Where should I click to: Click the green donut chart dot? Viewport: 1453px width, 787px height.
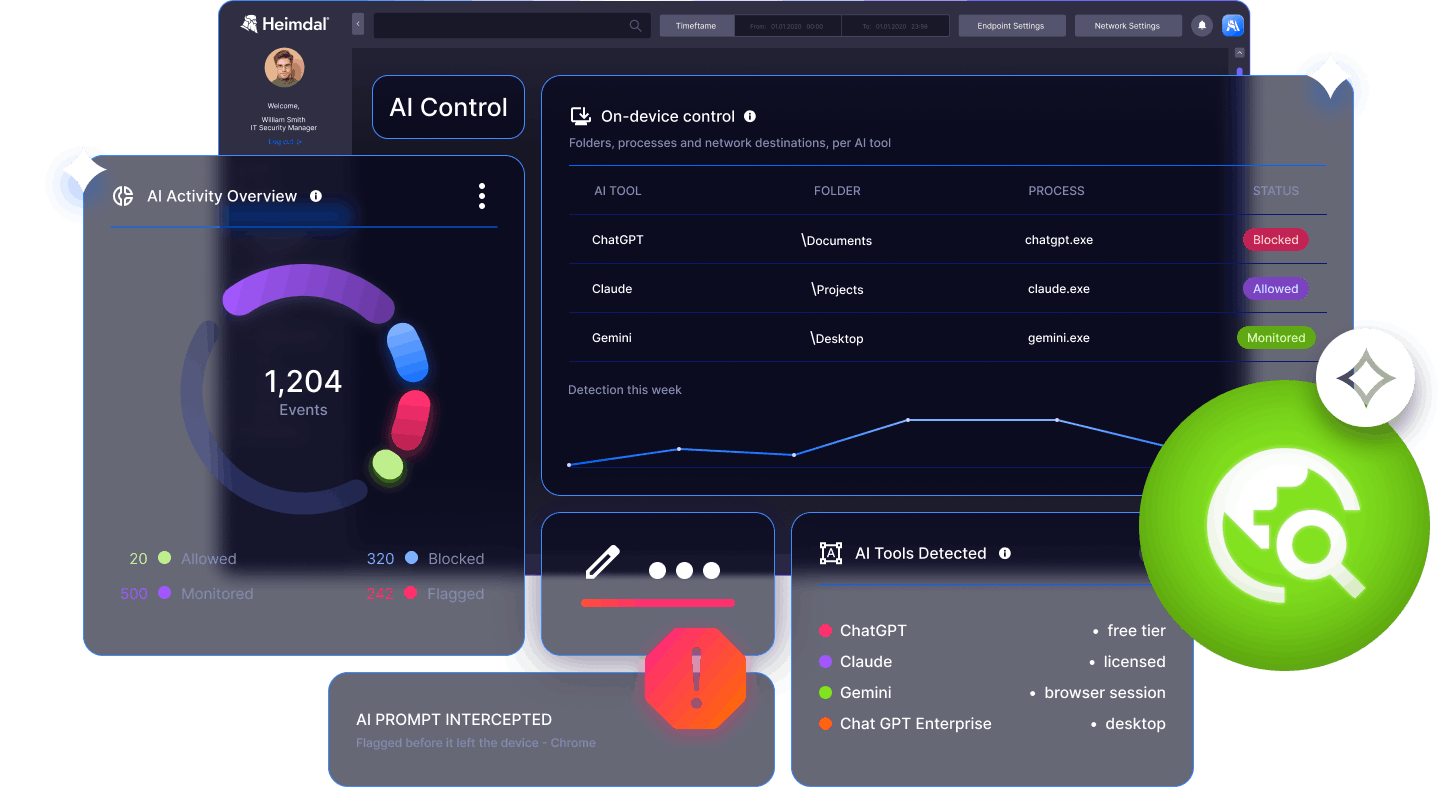(388, 465)
